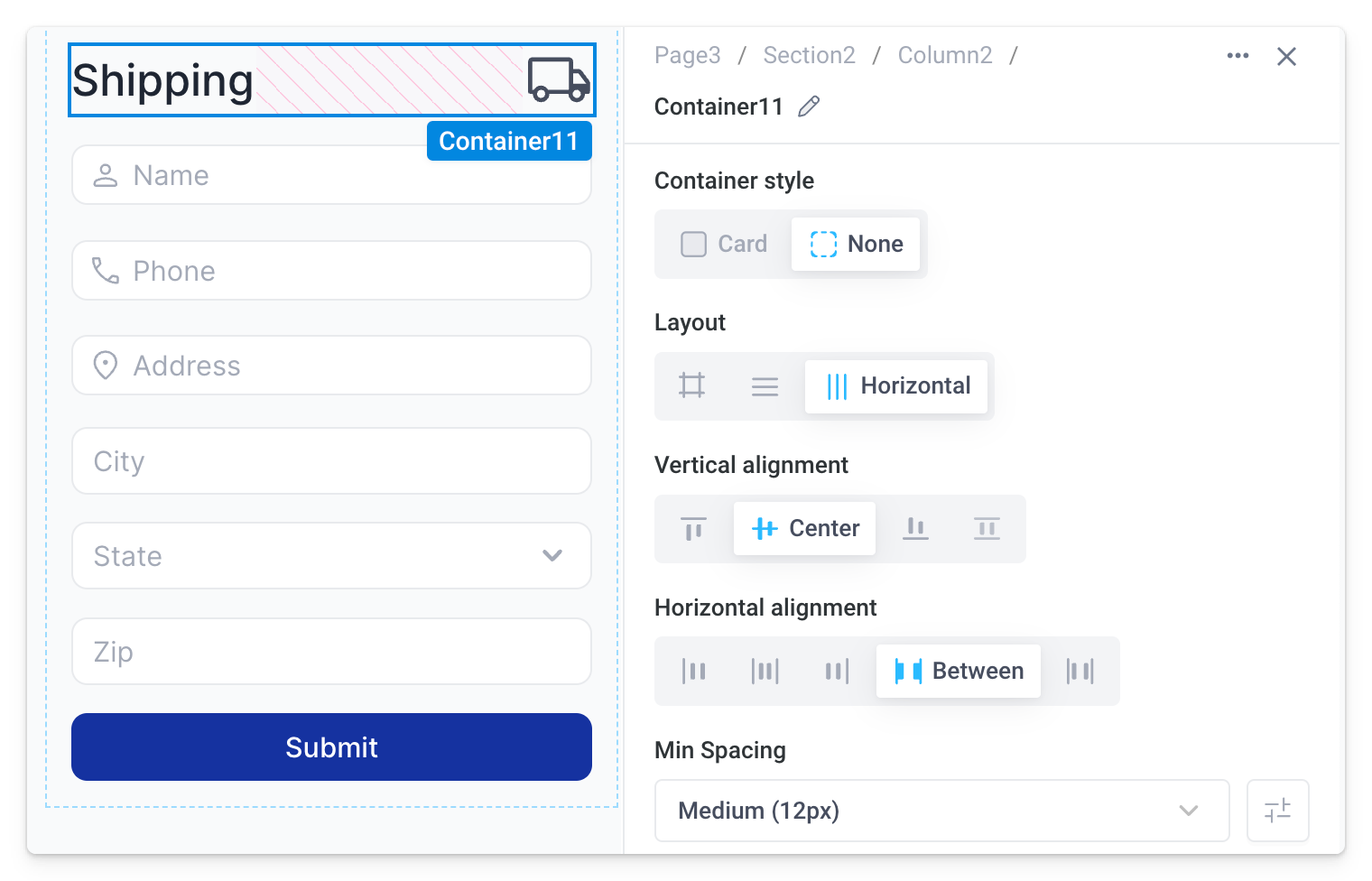Screen dimensions: 1372x881
Task: Set vertical alignment to top
Action: [693, 529]
